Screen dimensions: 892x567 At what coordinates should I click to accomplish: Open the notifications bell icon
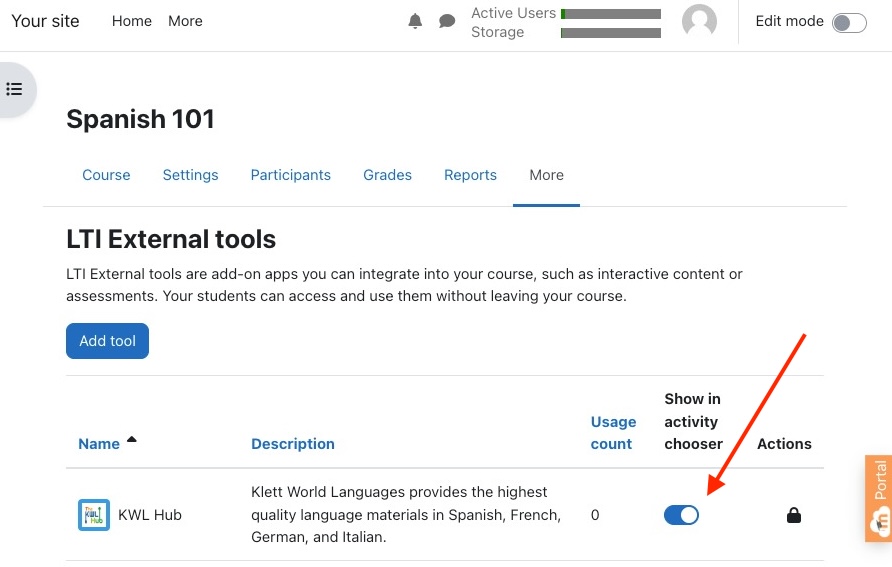(x=415, y=21)
